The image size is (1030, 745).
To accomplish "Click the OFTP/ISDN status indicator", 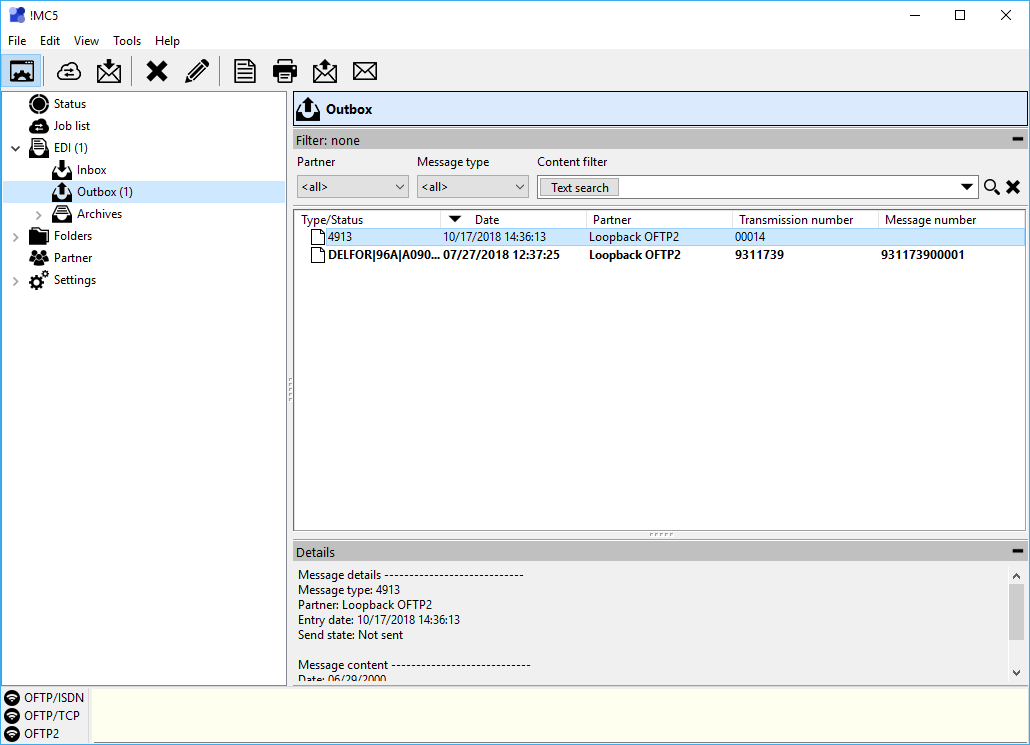I will tap(44, 698).
